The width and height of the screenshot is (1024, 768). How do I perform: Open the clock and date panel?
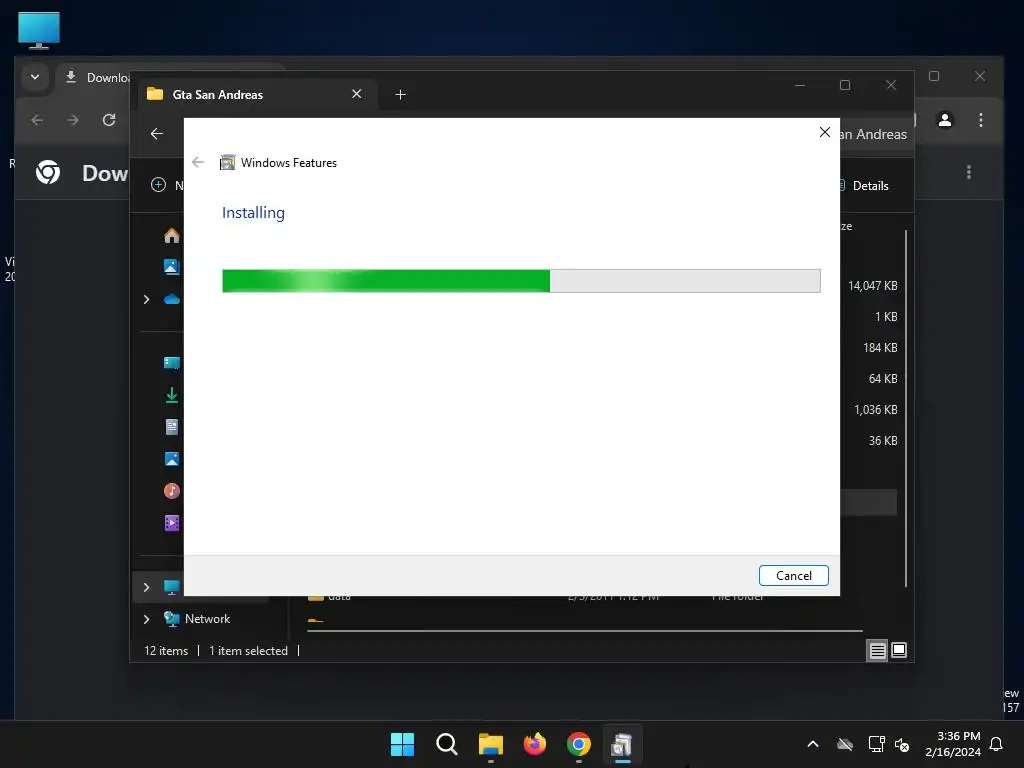tap(953, 744)
